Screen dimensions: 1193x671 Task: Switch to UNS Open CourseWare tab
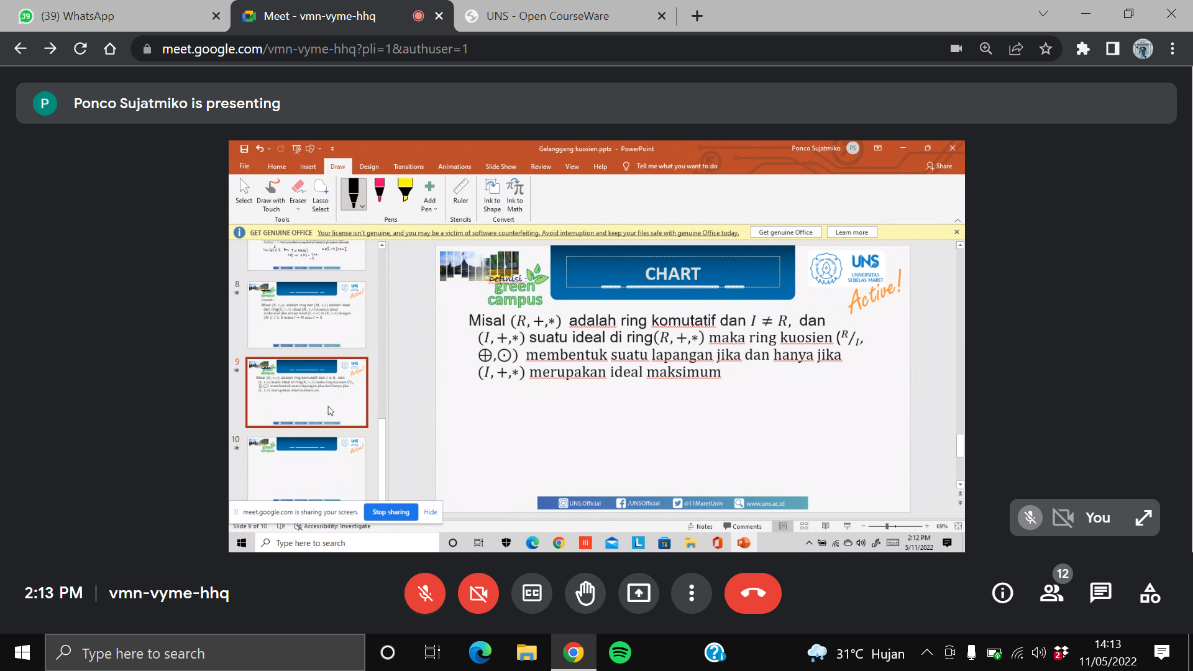point(563,16)
